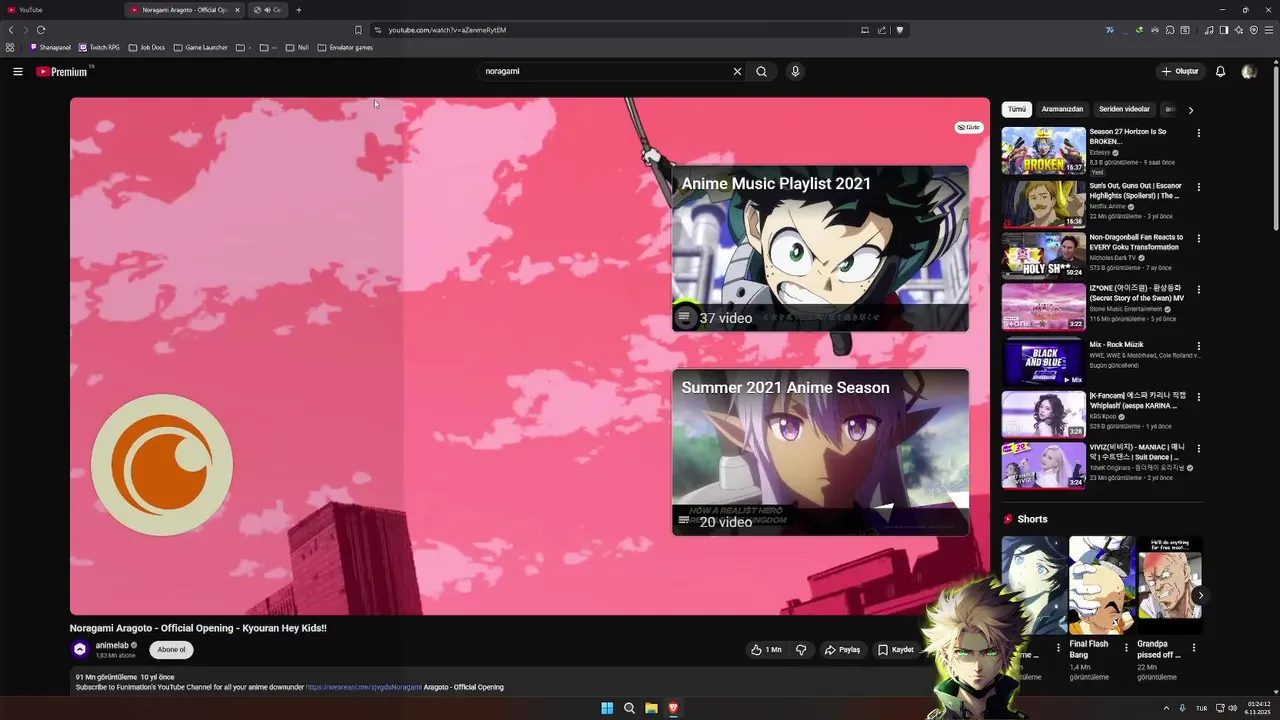Open options for K-Fancam Whiplash video
The image size is (1280, 720).
point(1198,397)
